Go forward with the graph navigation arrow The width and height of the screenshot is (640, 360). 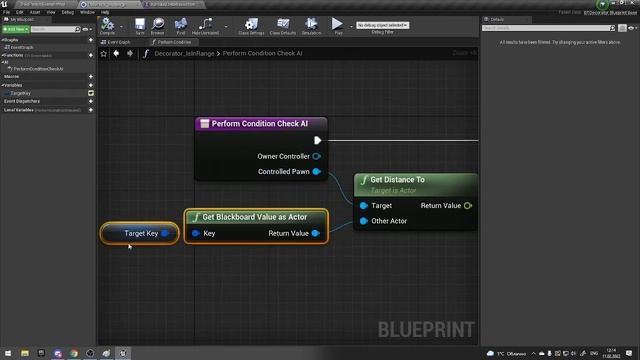click(130, 53)
